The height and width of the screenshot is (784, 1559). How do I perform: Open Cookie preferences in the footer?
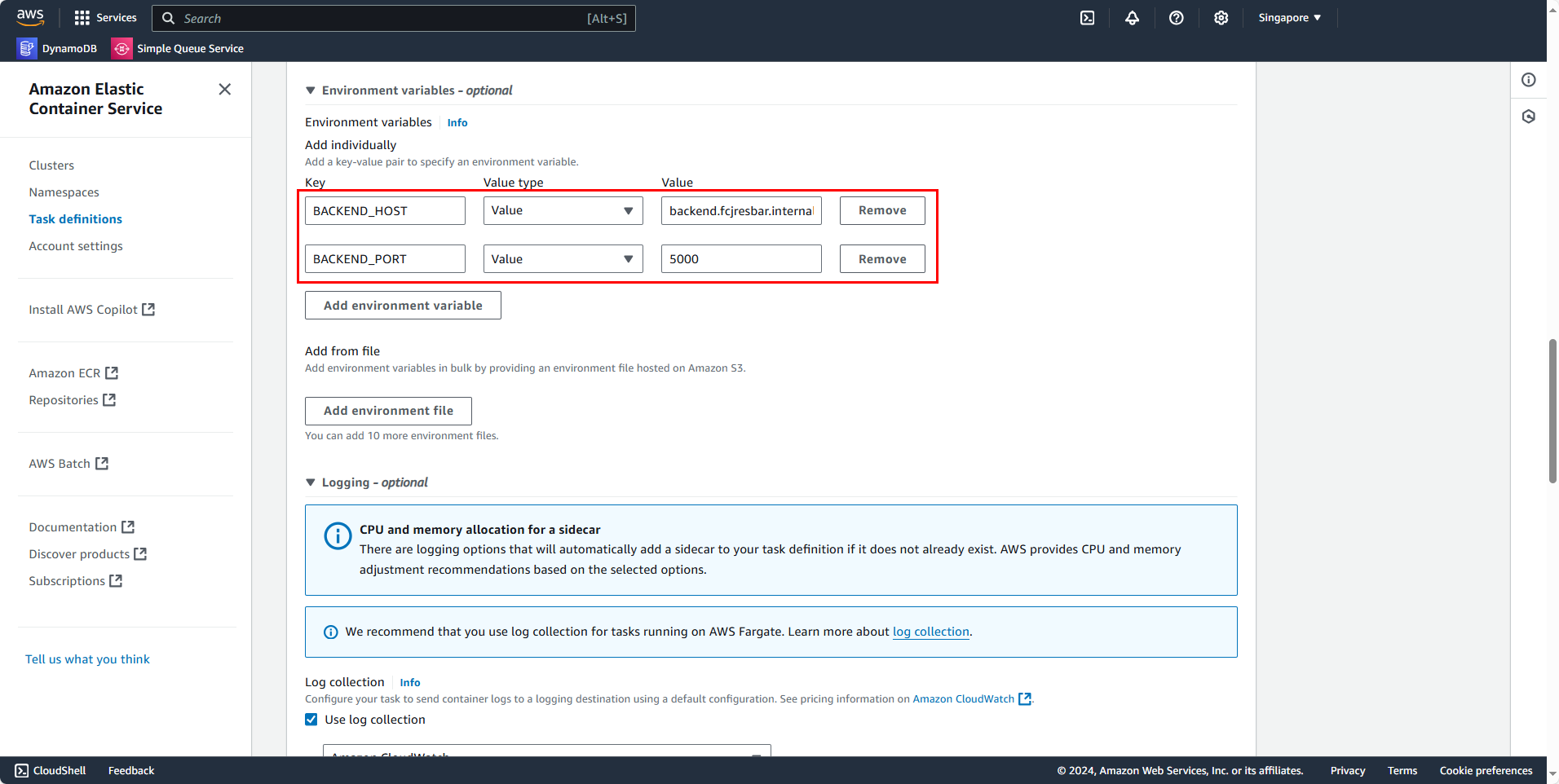(1486, 771)
